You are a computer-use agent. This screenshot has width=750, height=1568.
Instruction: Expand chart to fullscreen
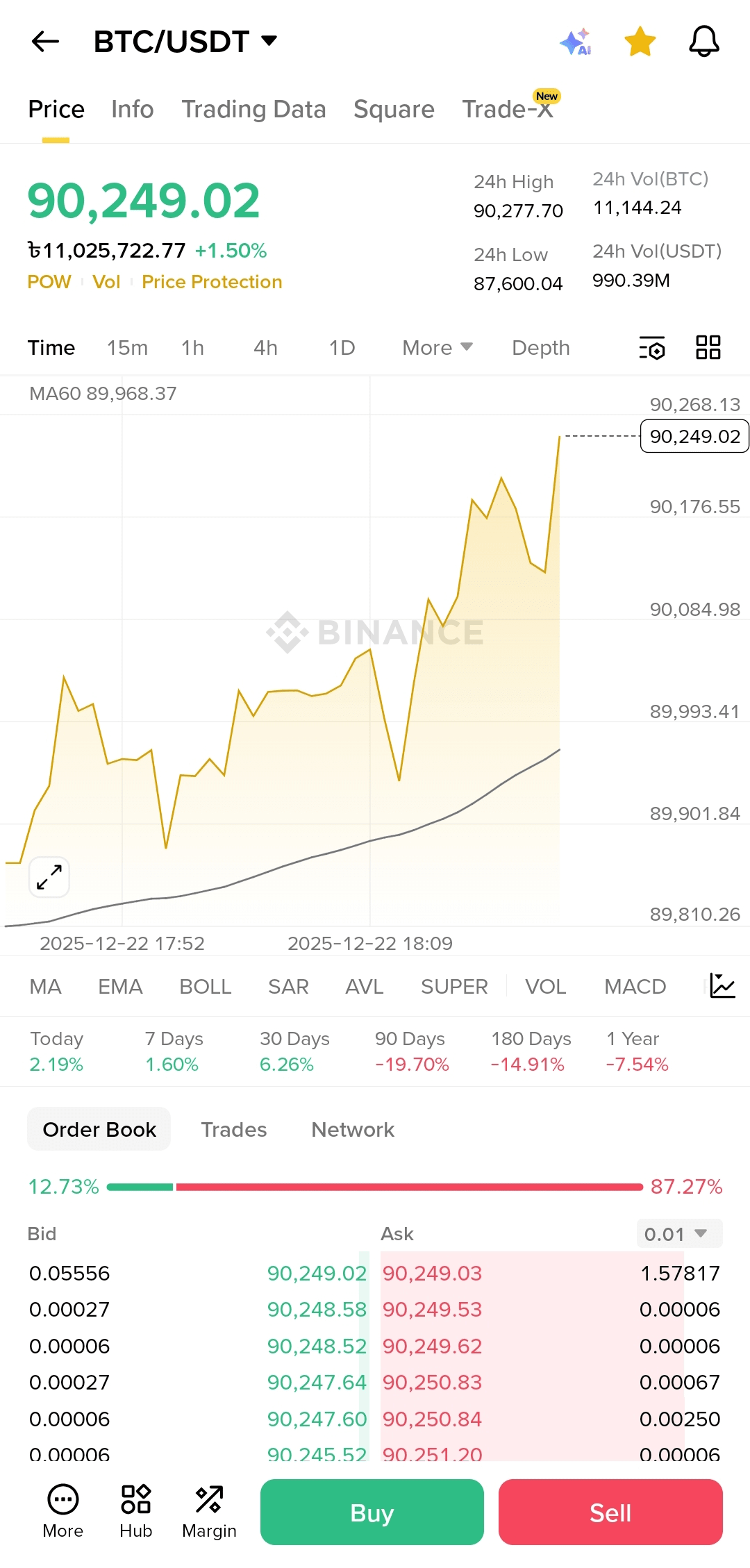pyautogui.click(x=49, y=877)
